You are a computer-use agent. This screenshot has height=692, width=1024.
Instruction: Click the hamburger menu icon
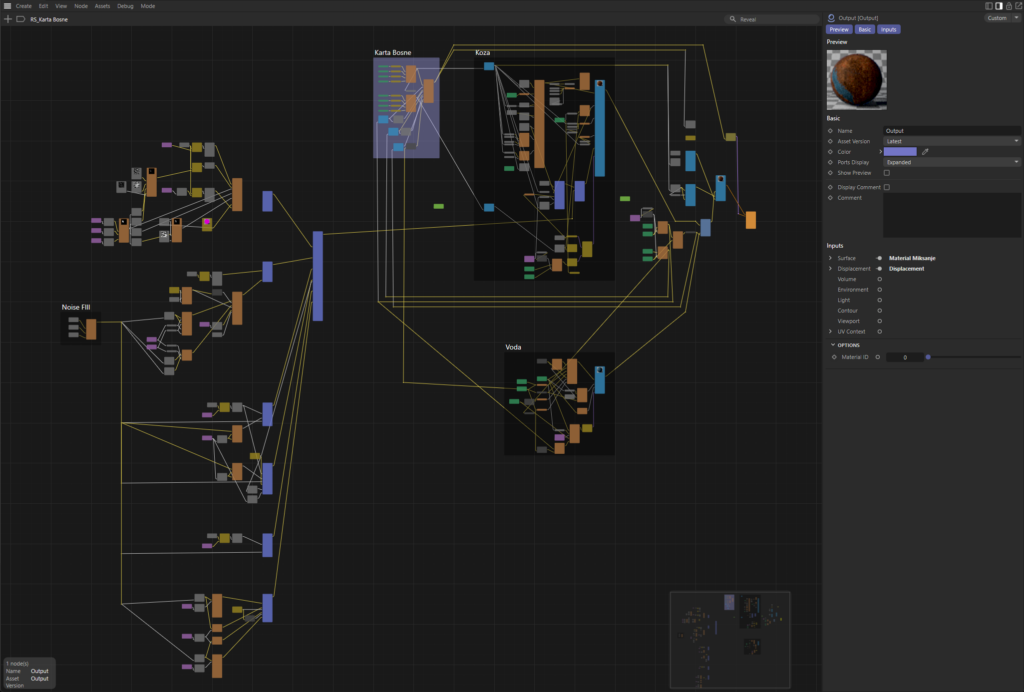pyautogui.click(x=7, y=6)
